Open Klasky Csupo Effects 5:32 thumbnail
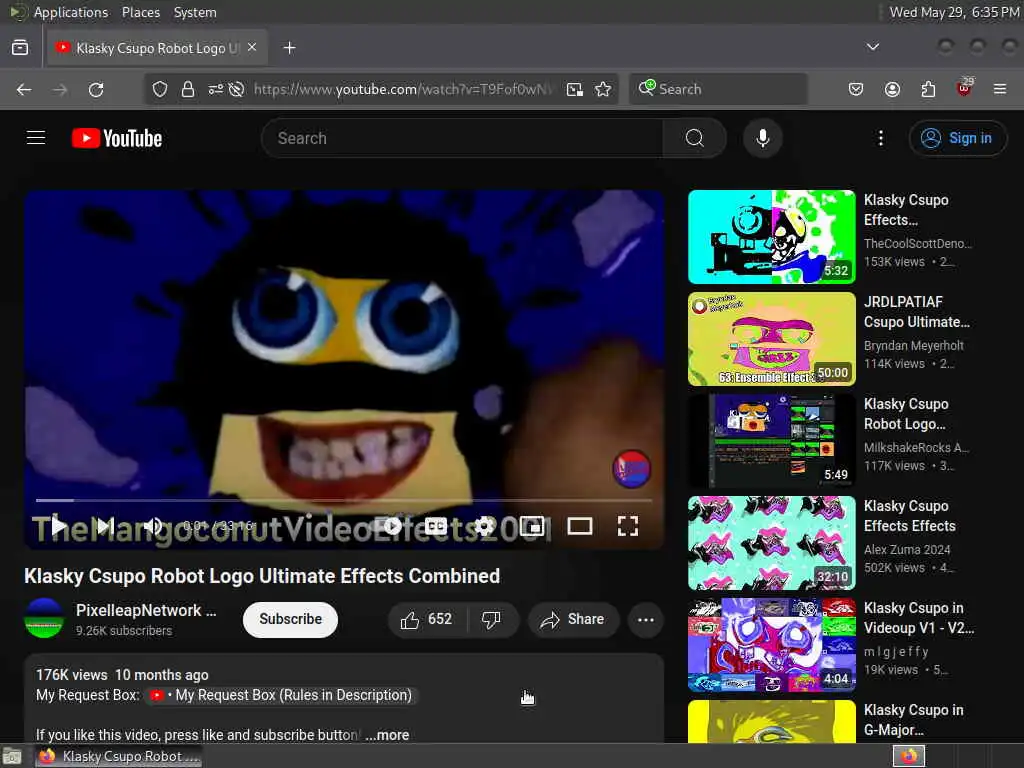This screenshot has width=1024, height=768. 771,236
